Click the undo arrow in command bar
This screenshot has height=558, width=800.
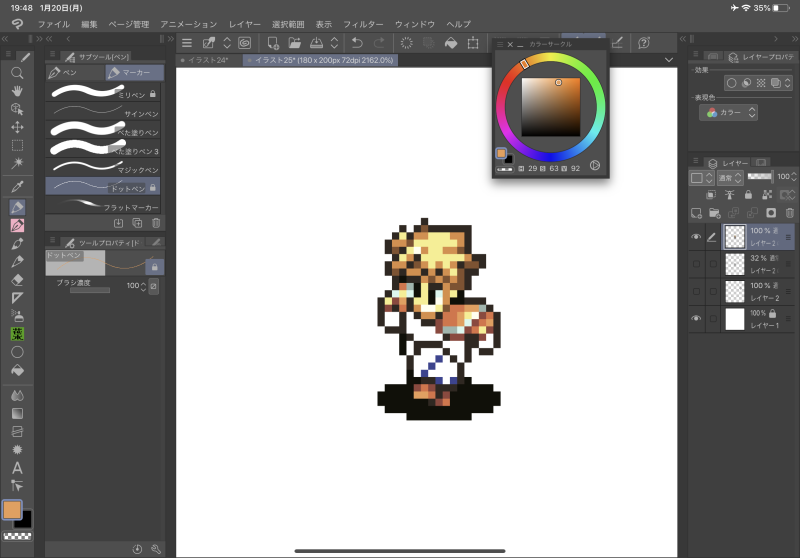click(x=357, y=43)
